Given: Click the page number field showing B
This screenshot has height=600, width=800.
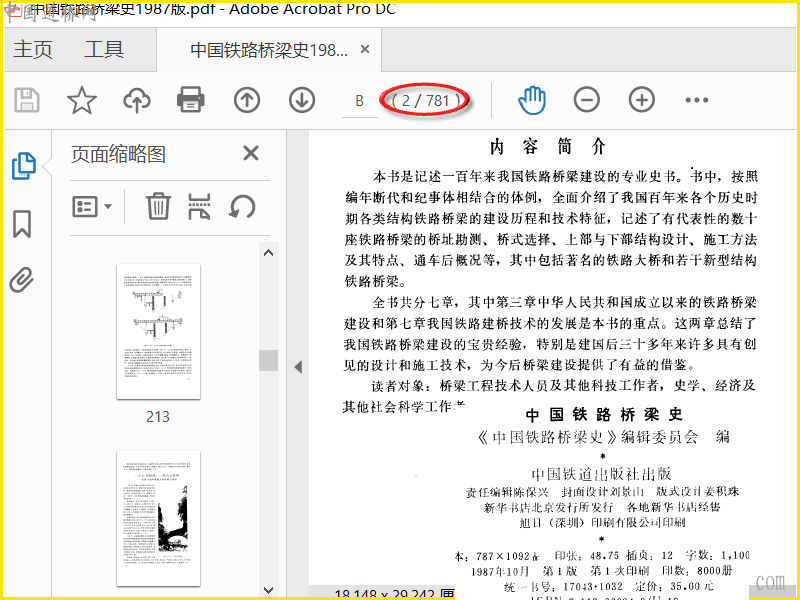Looking at the screenshot, I should pos(360,102).
